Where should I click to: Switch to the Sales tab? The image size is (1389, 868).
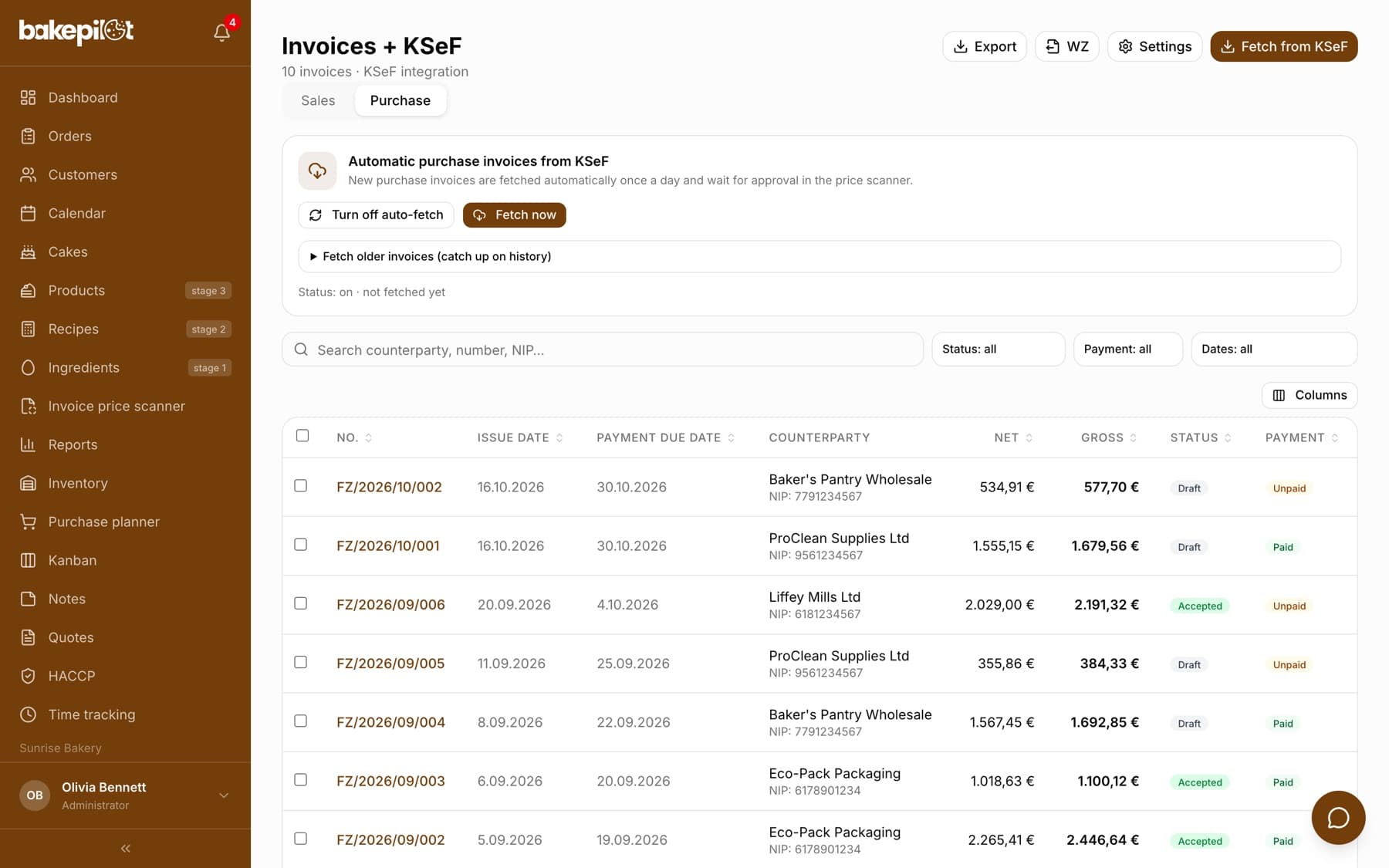[318, 100]
